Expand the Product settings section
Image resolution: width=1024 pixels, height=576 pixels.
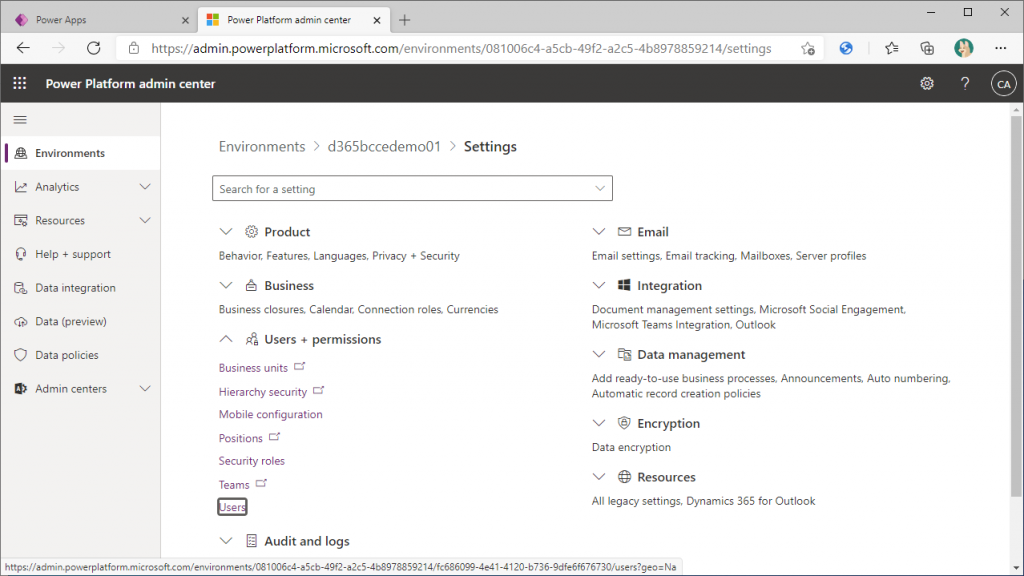coord(226,232)
